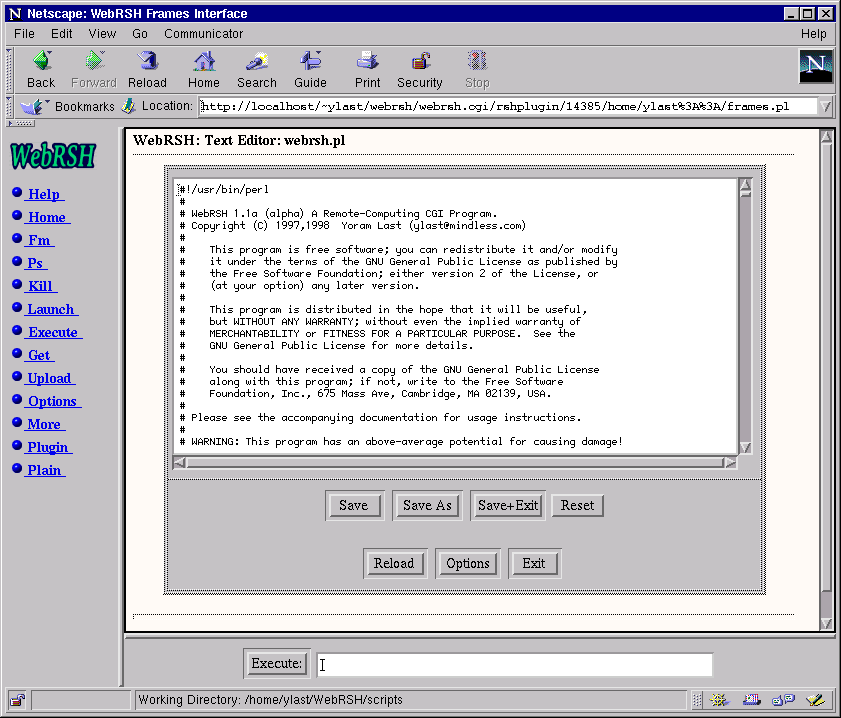The width and height of the screenshot is (841, 718).
Task: Follow the Upload sidebar link
Action: 50,379
